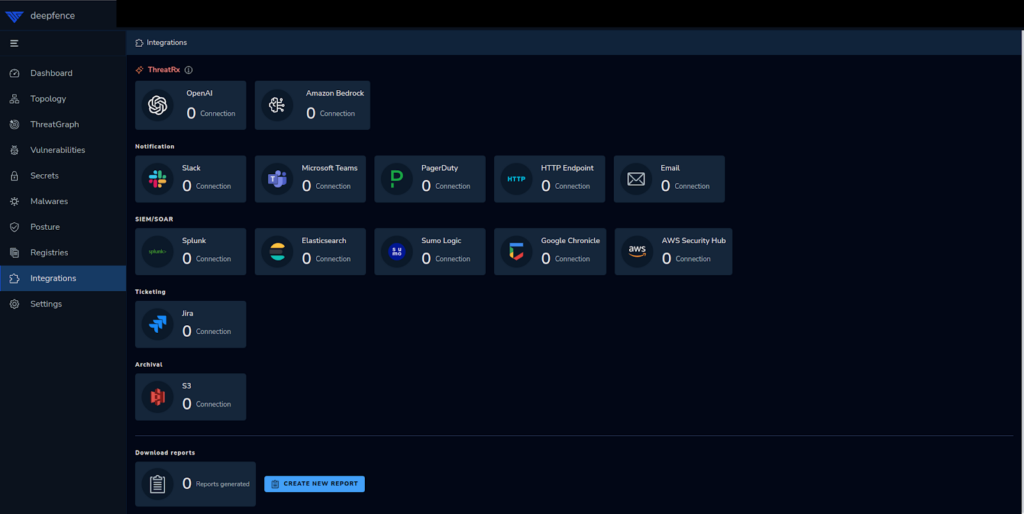Screen dimensions: 1024x514
Task: Click the ThreatRx info icon
Action: pyautogui.click(x=189, y=70)
